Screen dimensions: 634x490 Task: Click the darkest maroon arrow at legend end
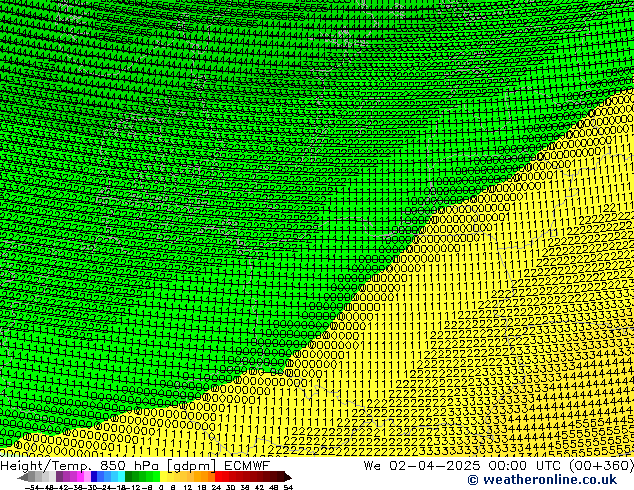pos(288,477)
